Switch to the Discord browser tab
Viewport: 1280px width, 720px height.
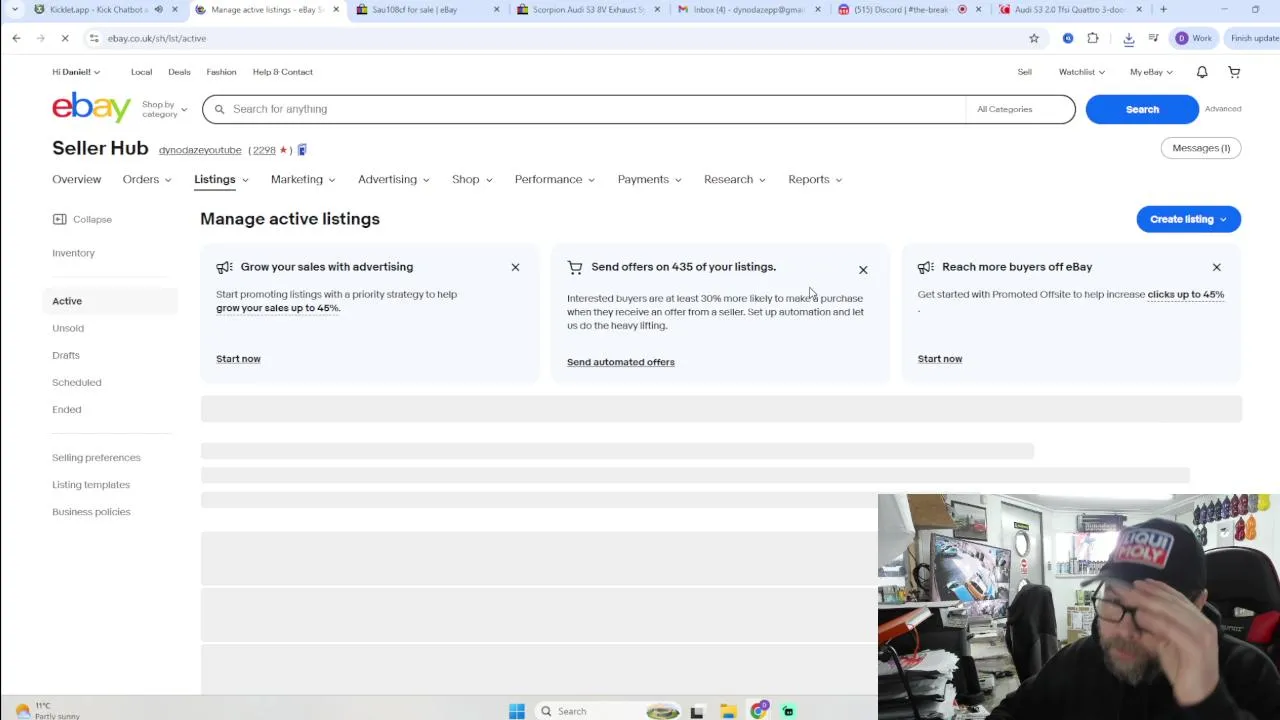(908, 9)
